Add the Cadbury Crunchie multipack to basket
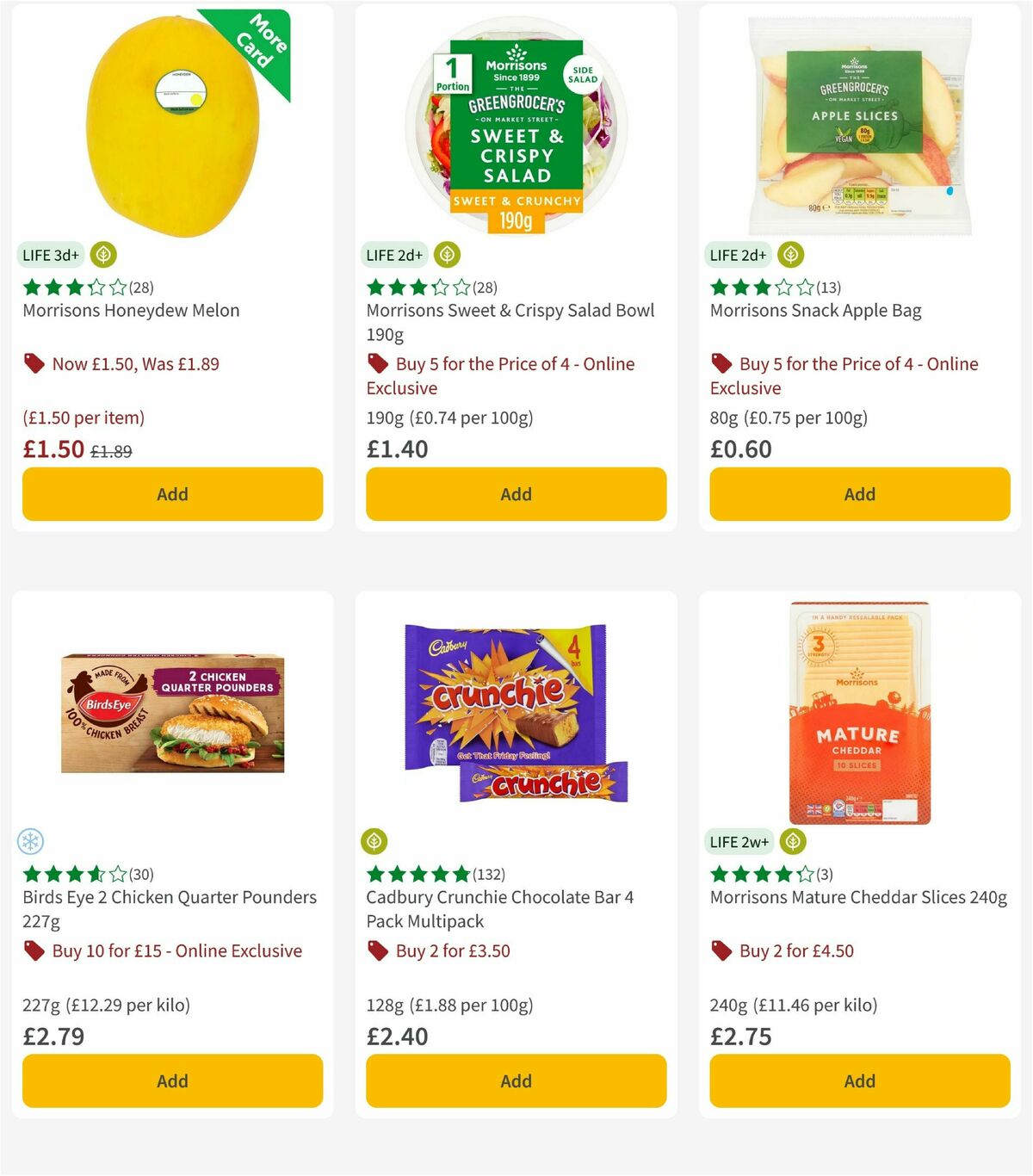 tap(515, 1080)
